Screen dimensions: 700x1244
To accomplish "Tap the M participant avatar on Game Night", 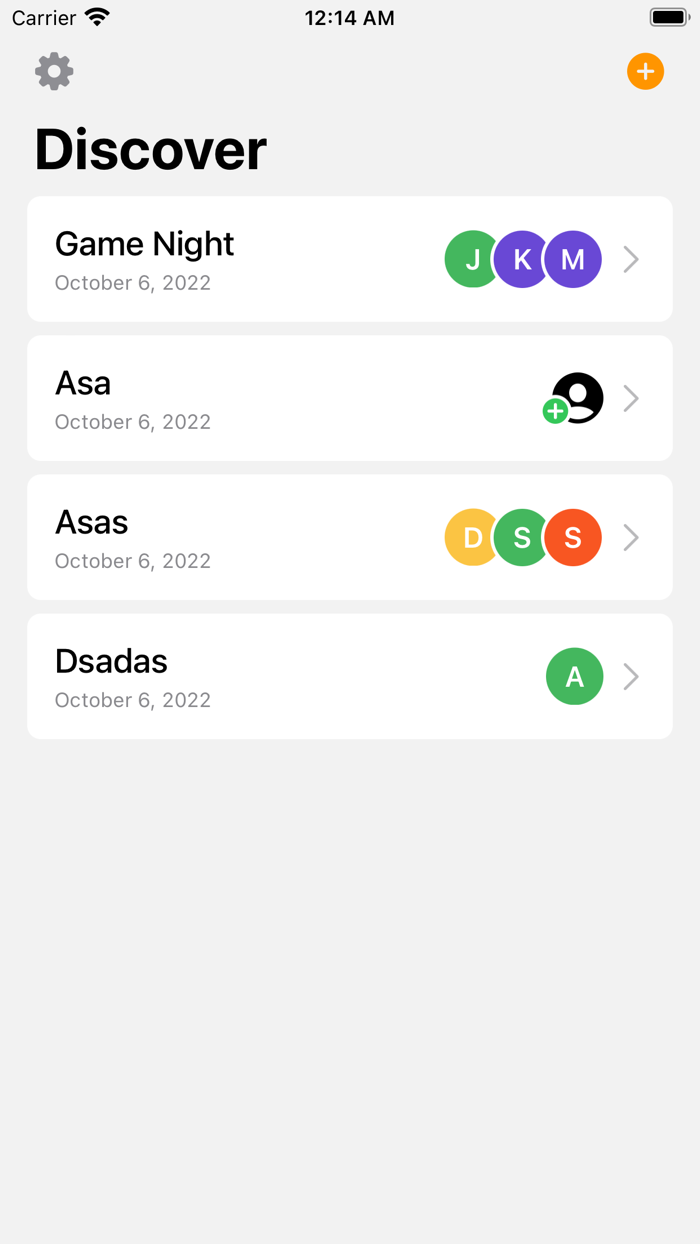I will (x=572, y=259).
